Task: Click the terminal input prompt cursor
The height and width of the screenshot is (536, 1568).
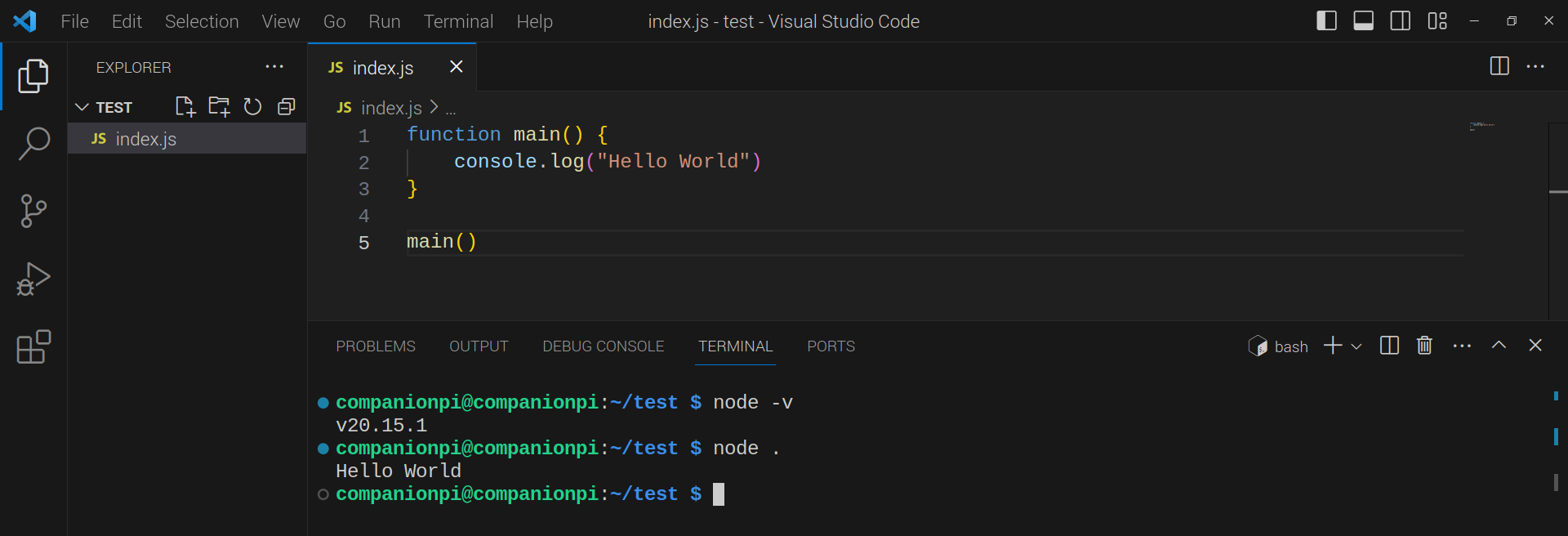Action: coord(719,494)
